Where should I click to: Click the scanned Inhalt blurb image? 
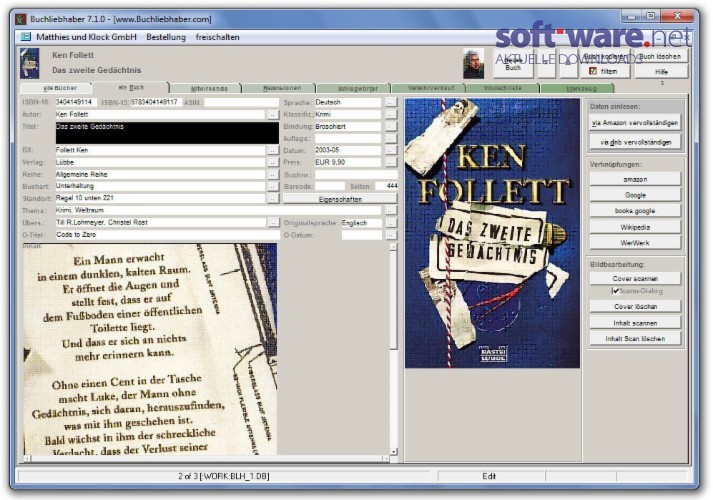151,349
